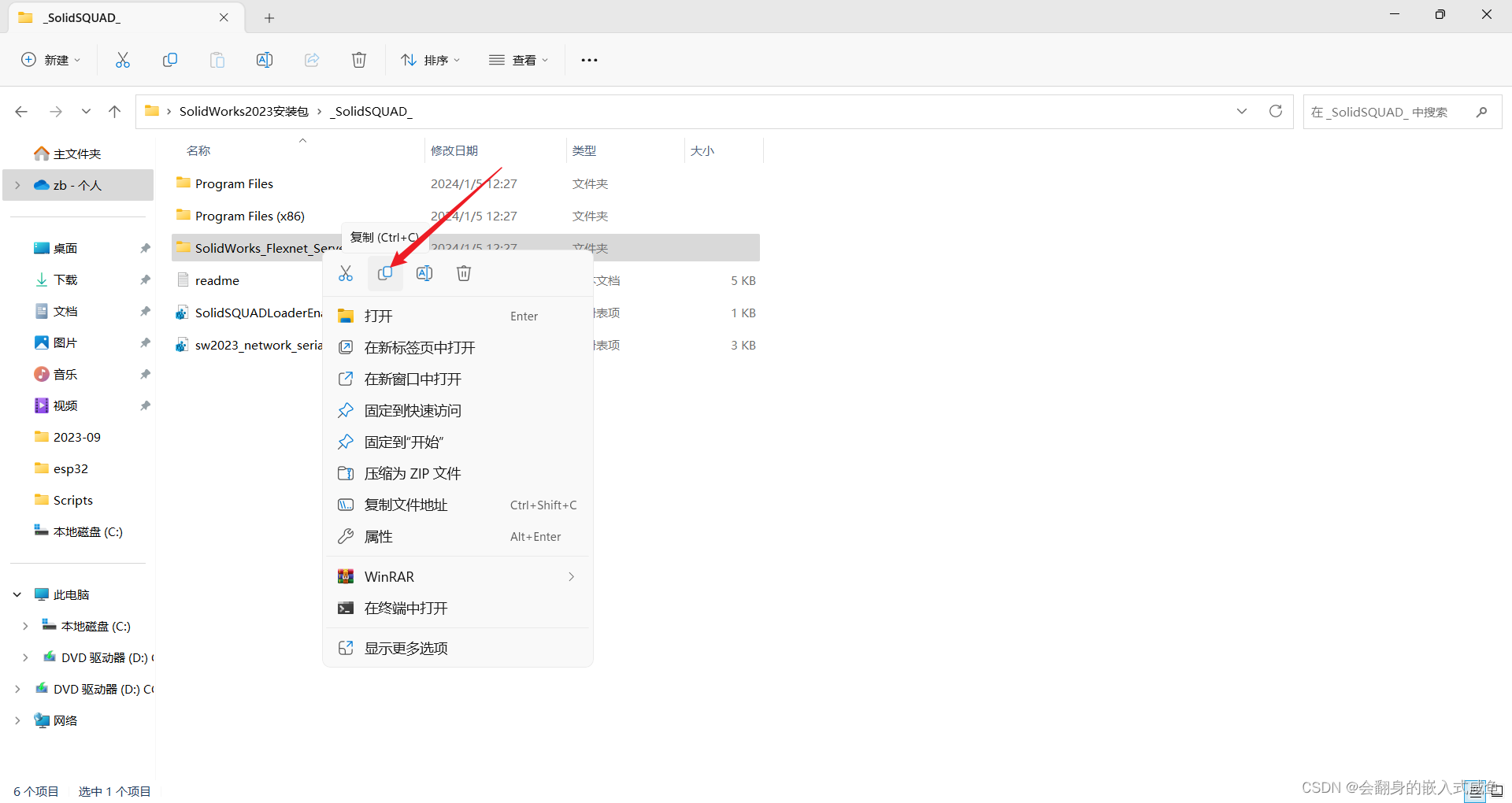Click the search magnifier icon
This screenshot has height=803, width=1512.
tap(1481, 112)
